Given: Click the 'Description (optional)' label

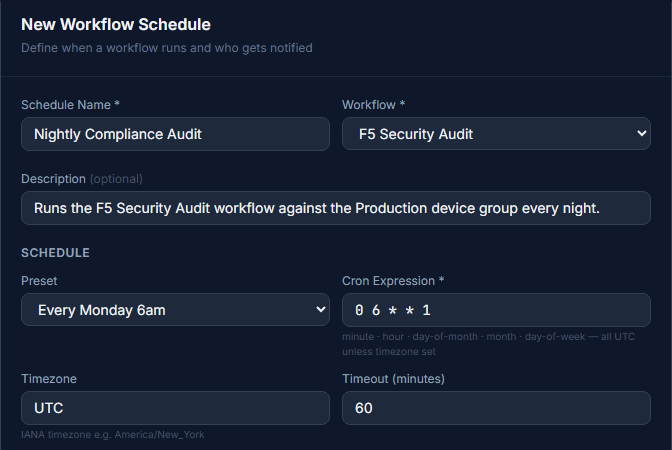Looking at the screenshot, I should click(x=82, y=179).
